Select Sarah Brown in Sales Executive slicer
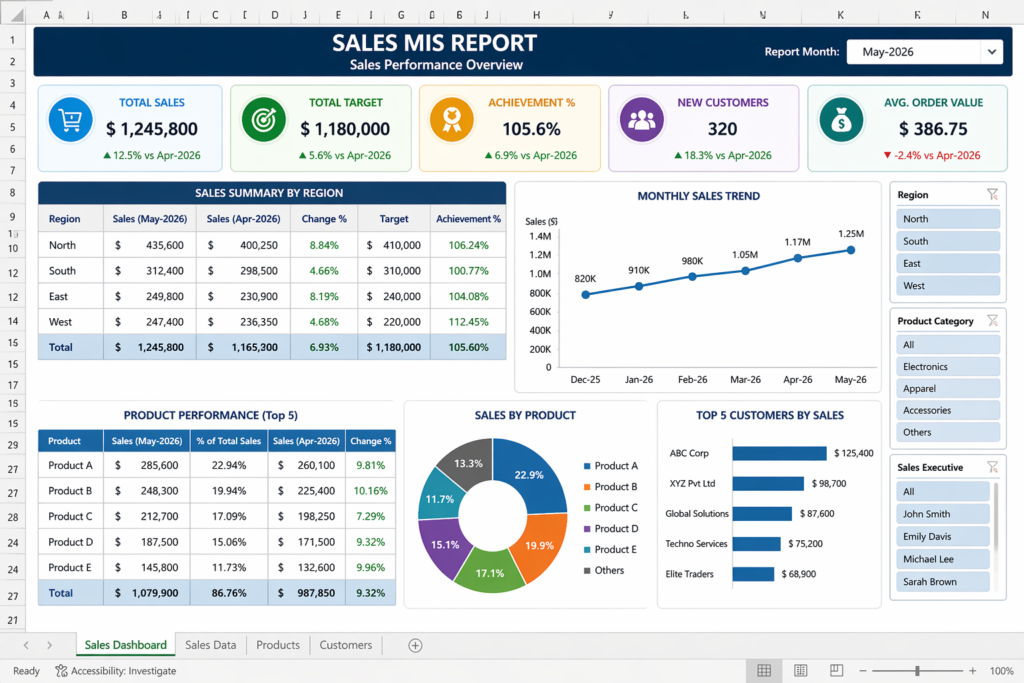The width and height of the screenshot is (1024, 683). pos(943,581)
